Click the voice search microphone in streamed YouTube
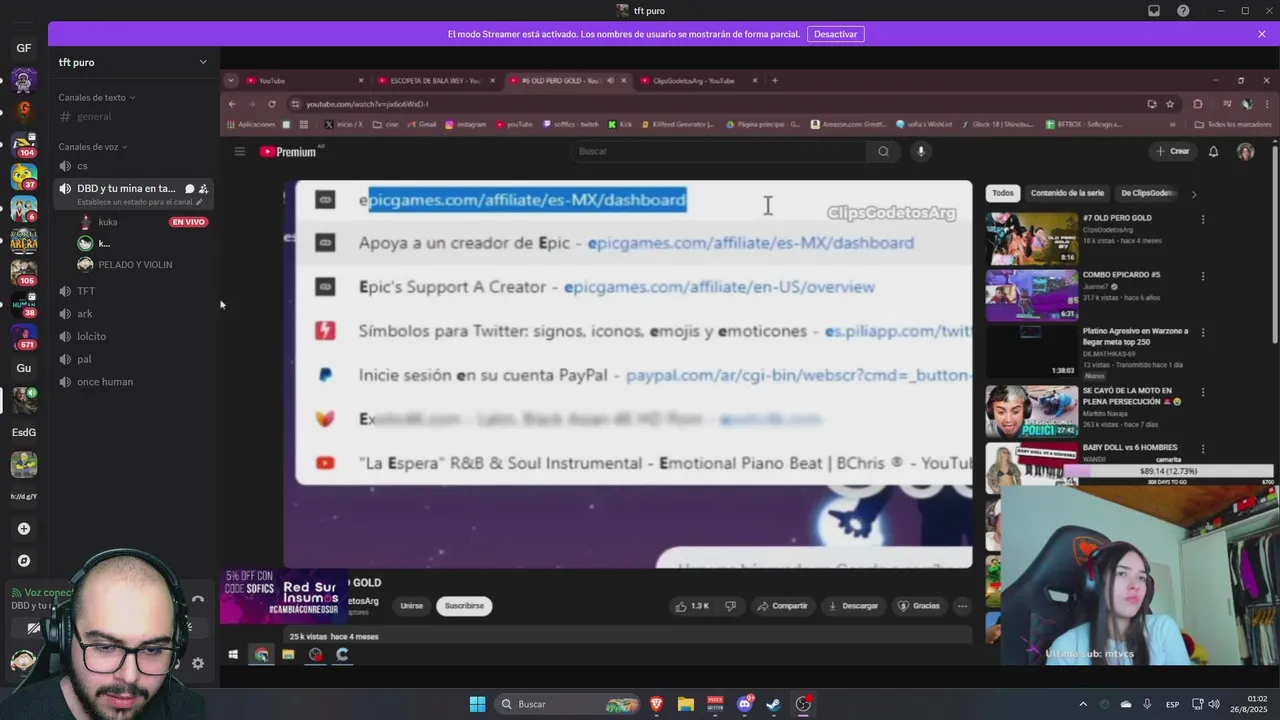 [x=921, y=151]
